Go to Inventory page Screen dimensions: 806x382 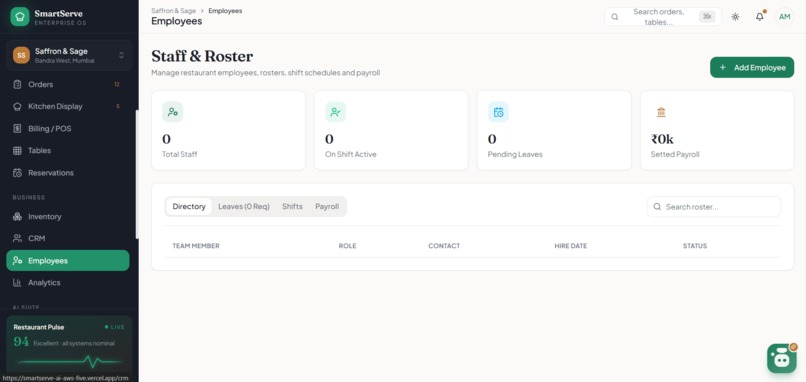(68, 216)
